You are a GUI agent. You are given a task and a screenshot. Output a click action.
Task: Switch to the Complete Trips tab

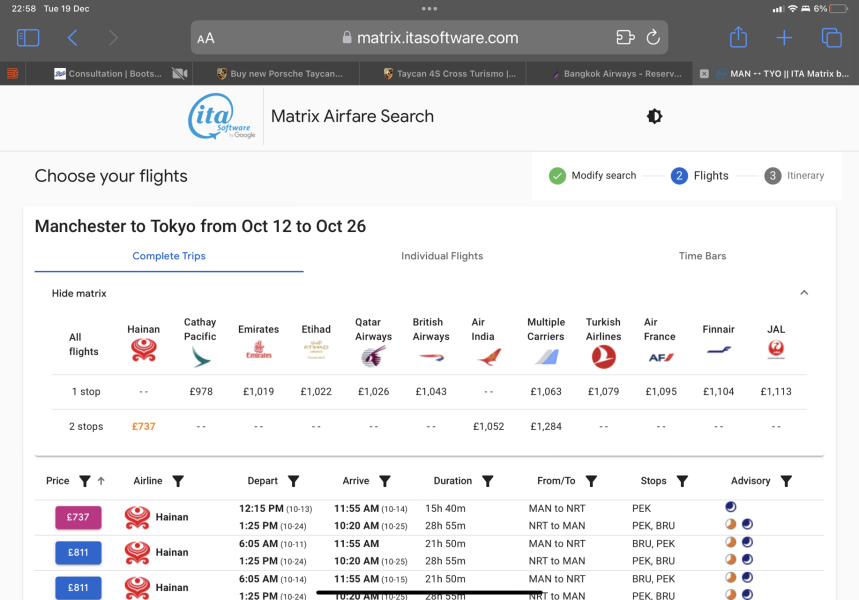click(169, 256)
